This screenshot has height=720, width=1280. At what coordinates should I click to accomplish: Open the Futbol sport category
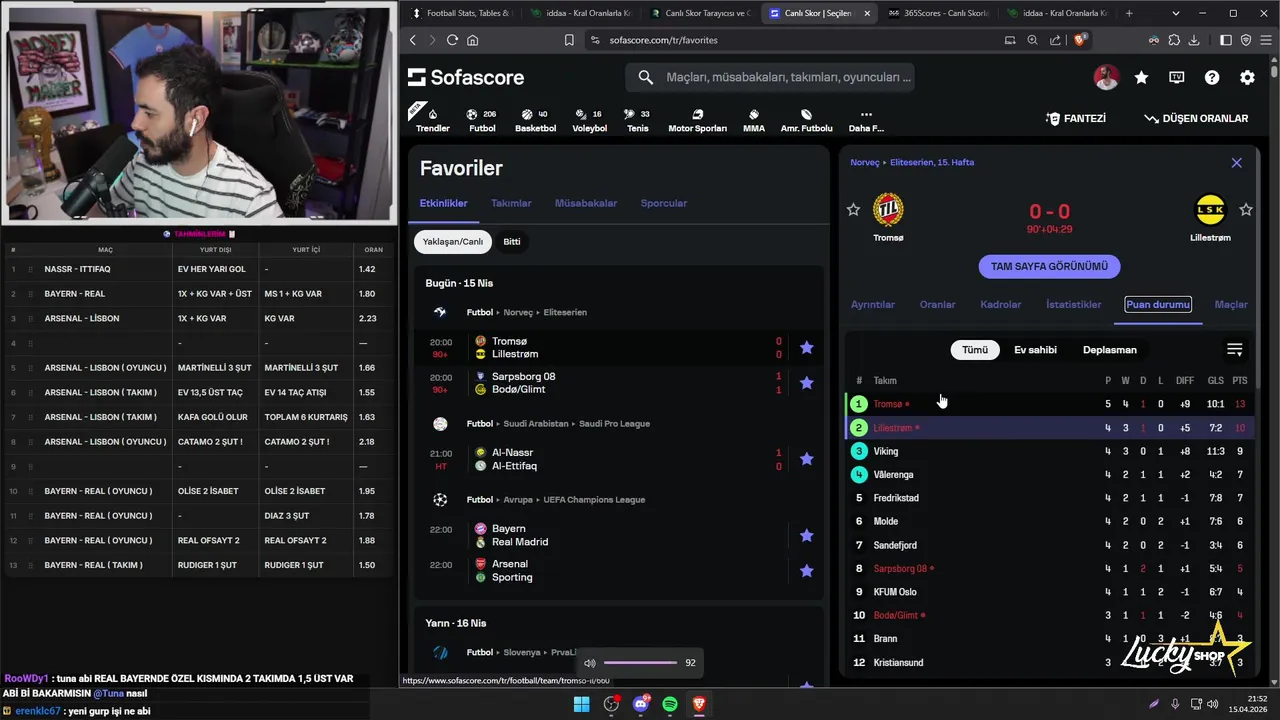[482, 120]
